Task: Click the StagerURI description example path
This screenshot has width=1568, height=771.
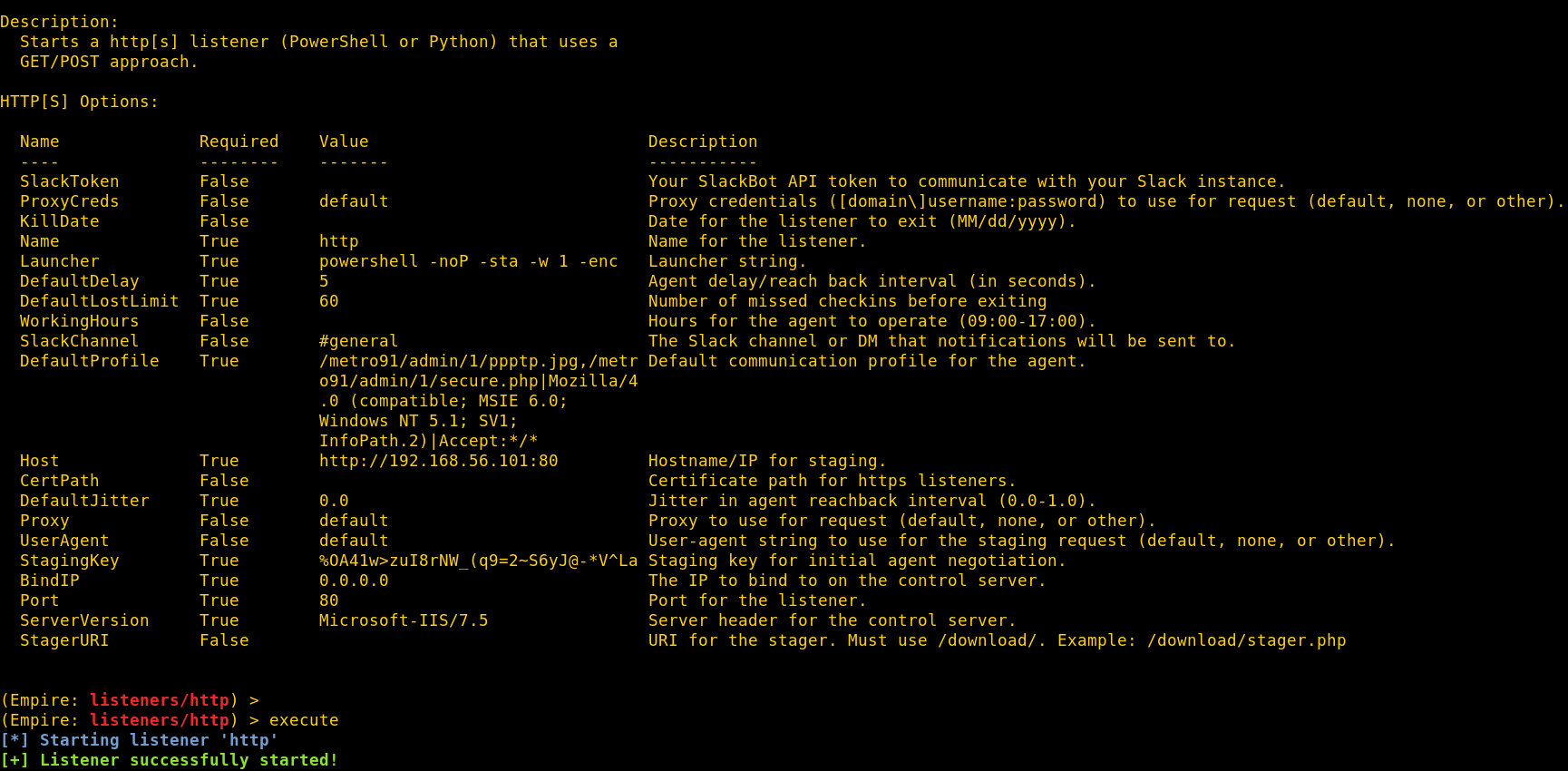Action: (1246, 640)
